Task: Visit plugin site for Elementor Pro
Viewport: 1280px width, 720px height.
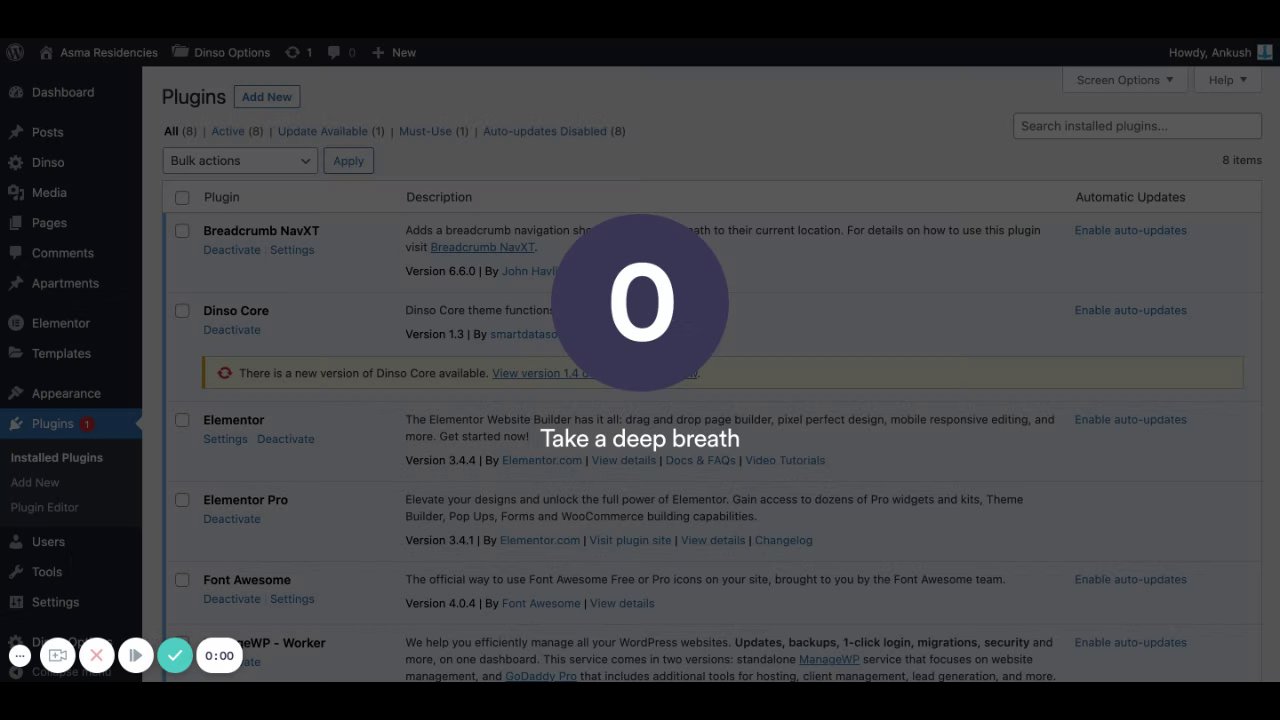Action: (631, 540)
